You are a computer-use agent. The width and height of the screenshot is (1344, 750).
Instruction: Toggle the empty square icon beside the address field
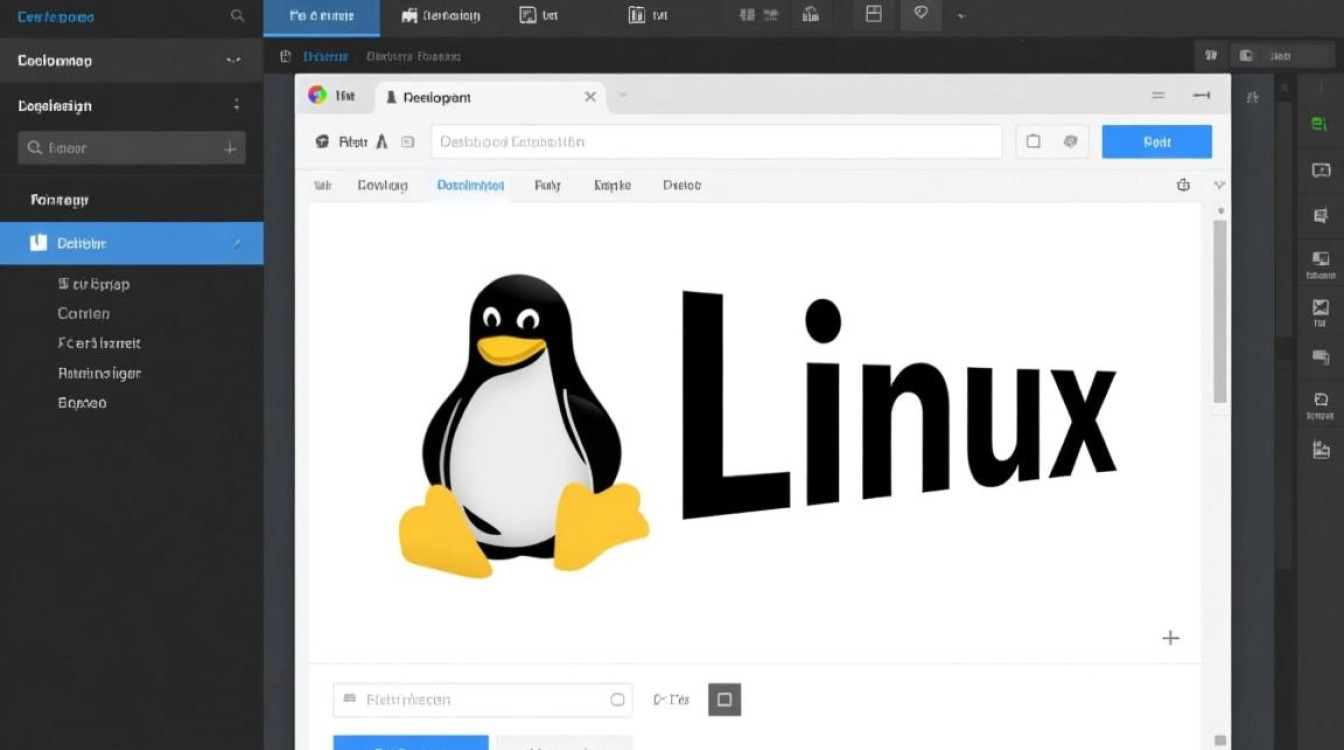click(1033, 142)
